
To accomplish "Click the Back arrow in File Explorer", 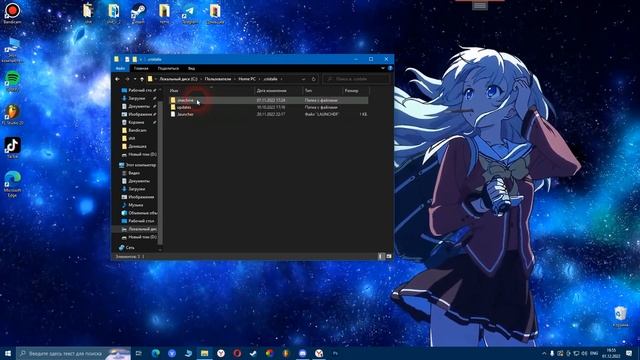I will click(118, 79).
